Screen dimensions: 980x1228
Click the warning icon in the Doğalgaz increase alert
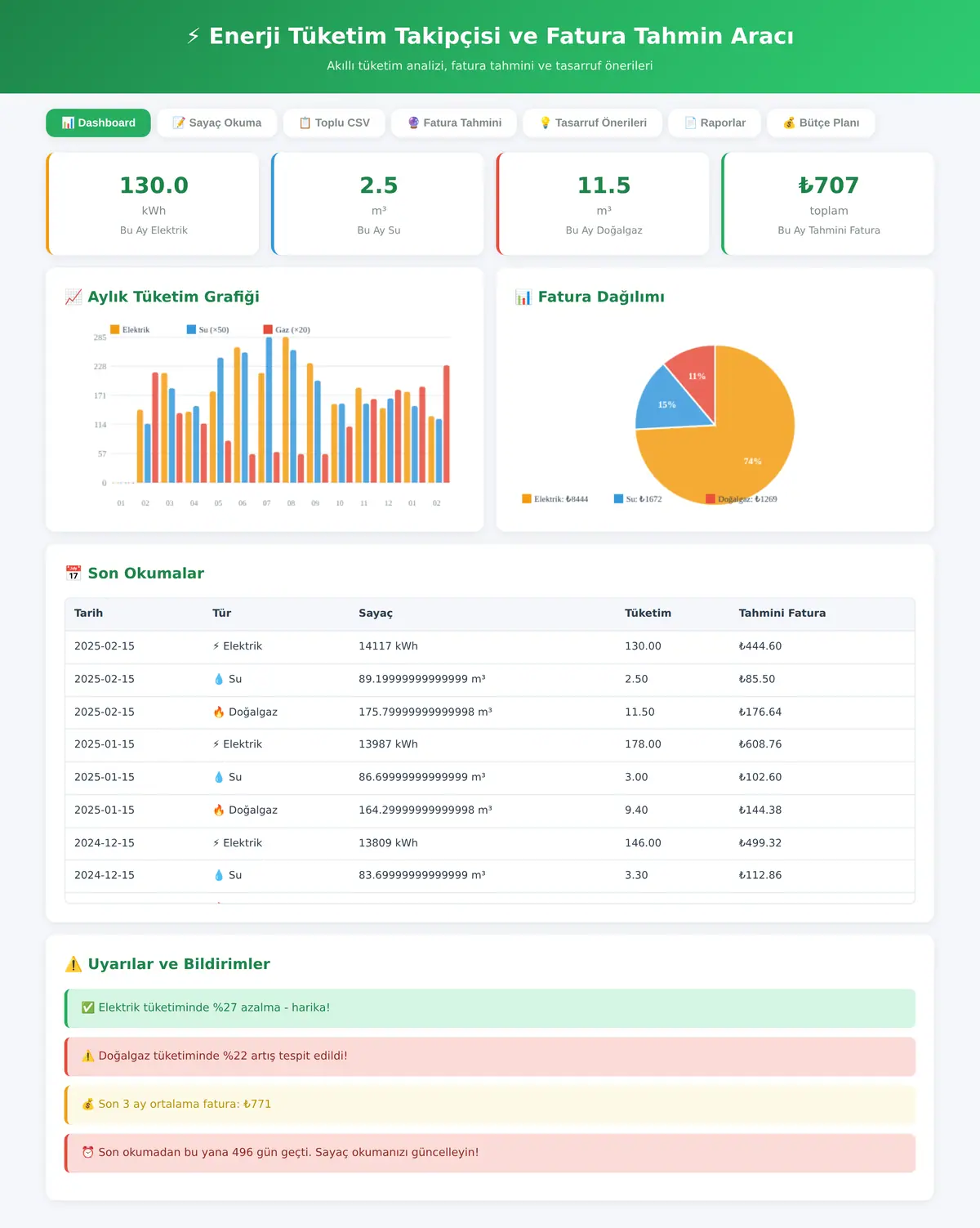click(x=88, y=1056)
